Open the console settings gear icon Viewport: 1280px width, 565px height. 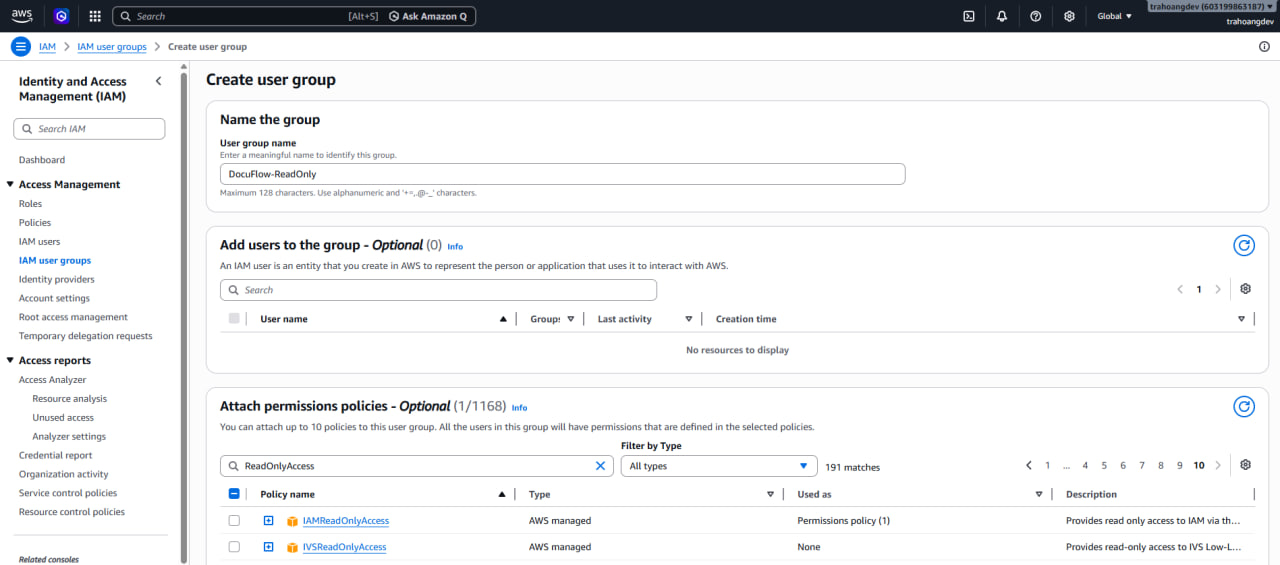click(1069, 16)
